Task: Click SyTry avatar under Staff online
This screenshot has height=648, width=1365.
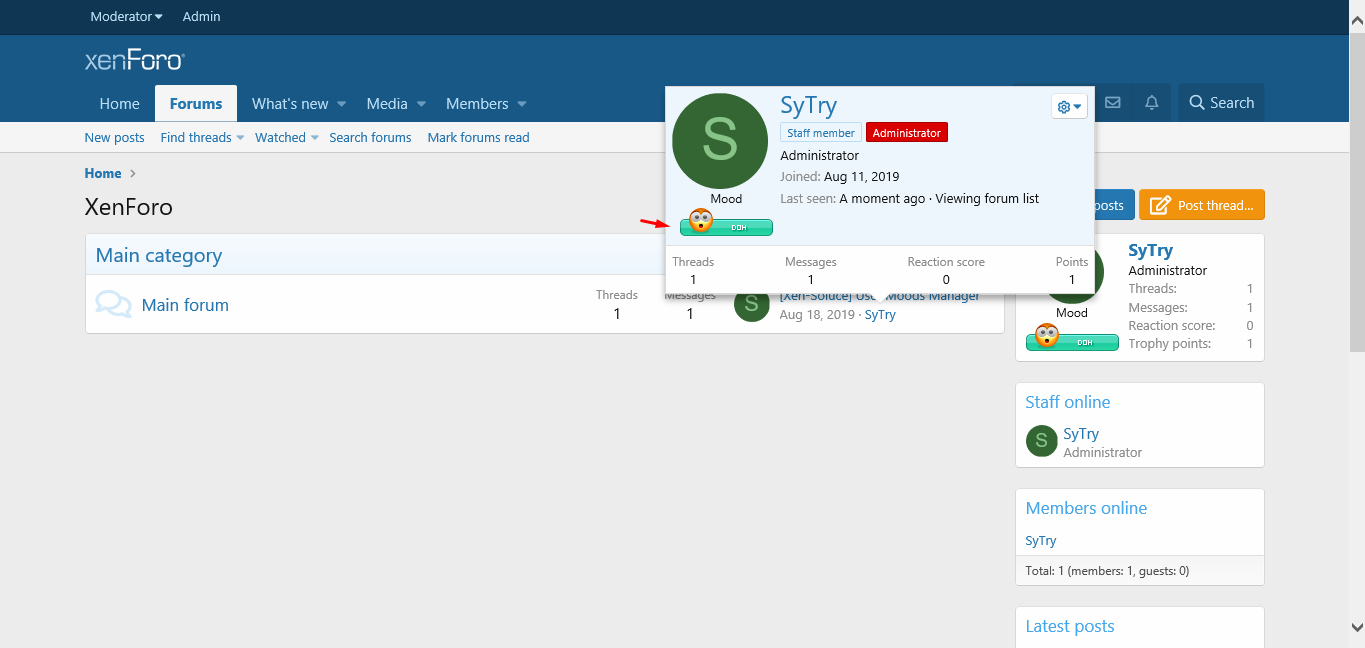Action: coord(1041,442)
